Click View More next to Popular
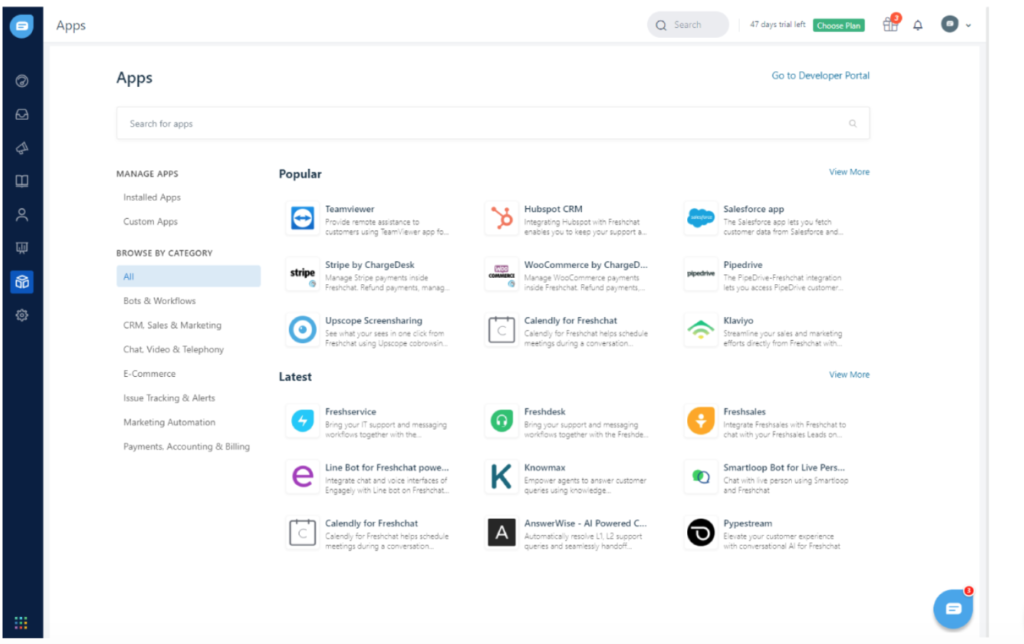Screen dimensions: 1024x644 click(x=849, y=172)
